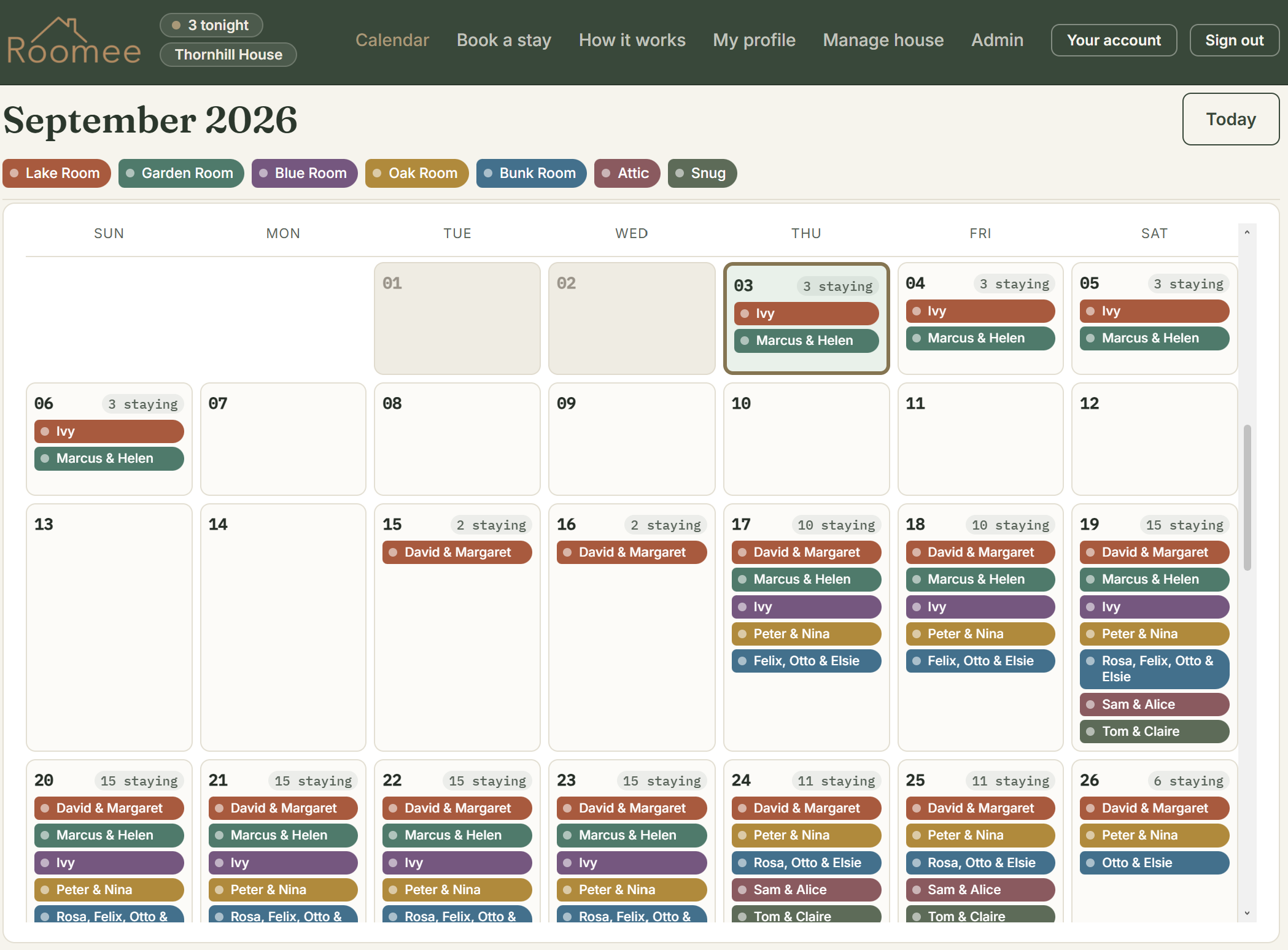Click the Thornhill House pill
Image resolution: width=1288 pixels, height=950 pixels.
pyautogui.click(x=228, y=55)
